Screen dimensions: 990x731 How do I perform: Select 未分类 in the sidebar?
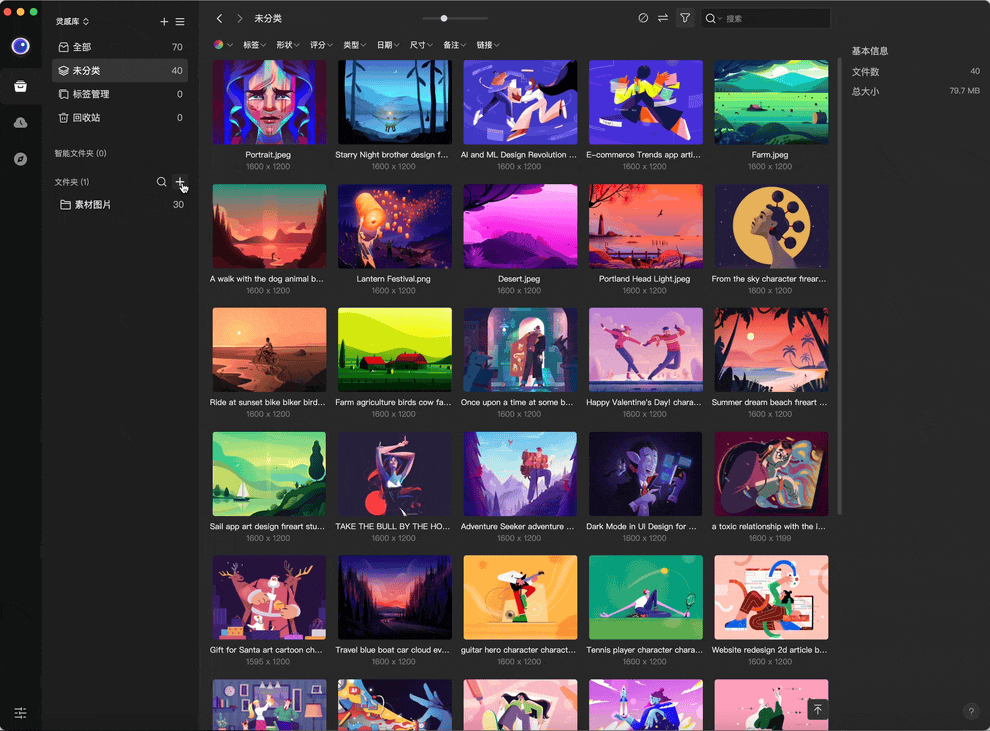(x=120, y=71)
